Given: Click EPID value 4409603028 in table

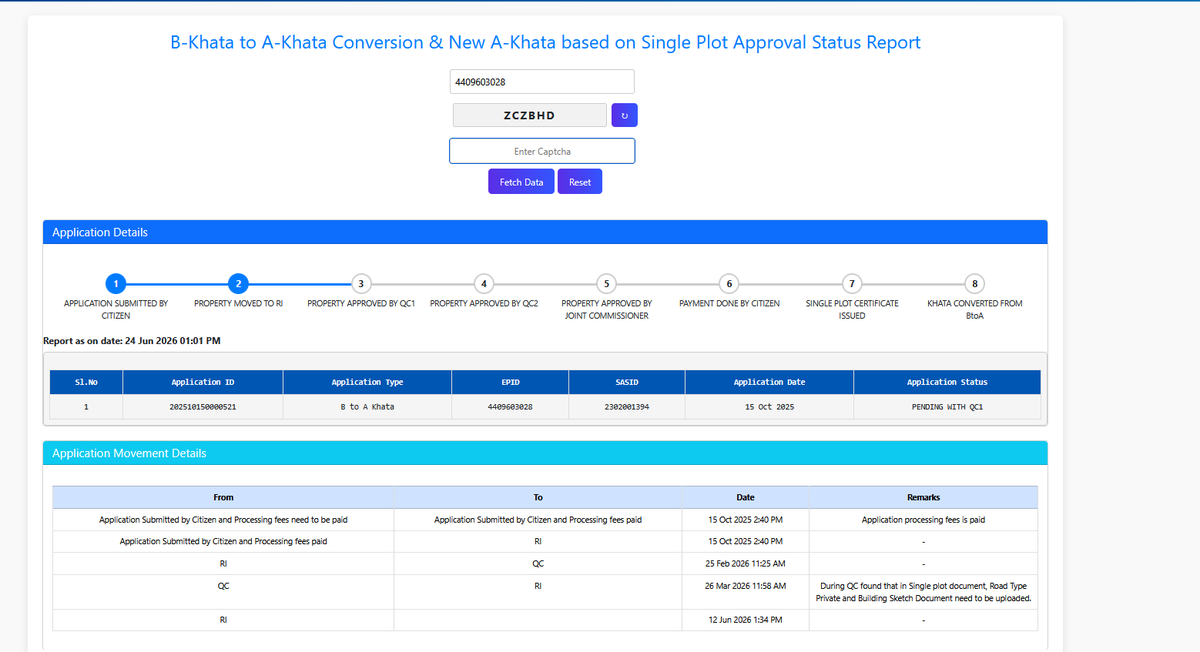Looking at the screenshot, I should coord(510,408).
